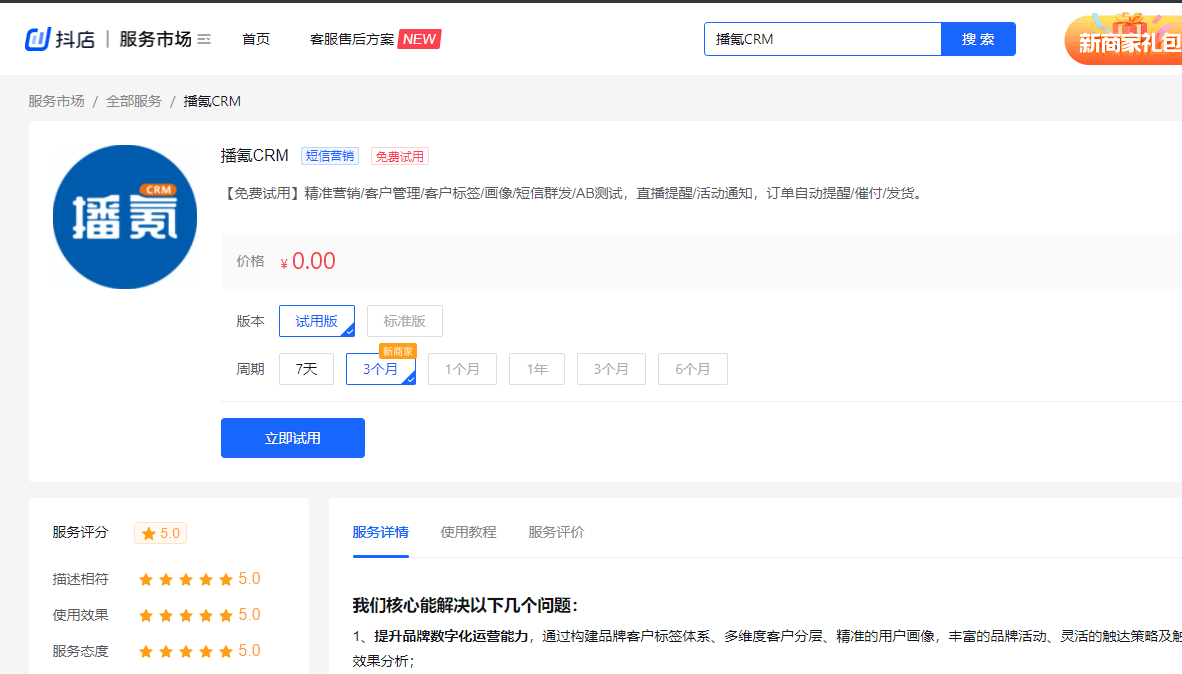The image size is (1182, 674).
Task: Click the 免费试用 tag
Action: [400, 156]
